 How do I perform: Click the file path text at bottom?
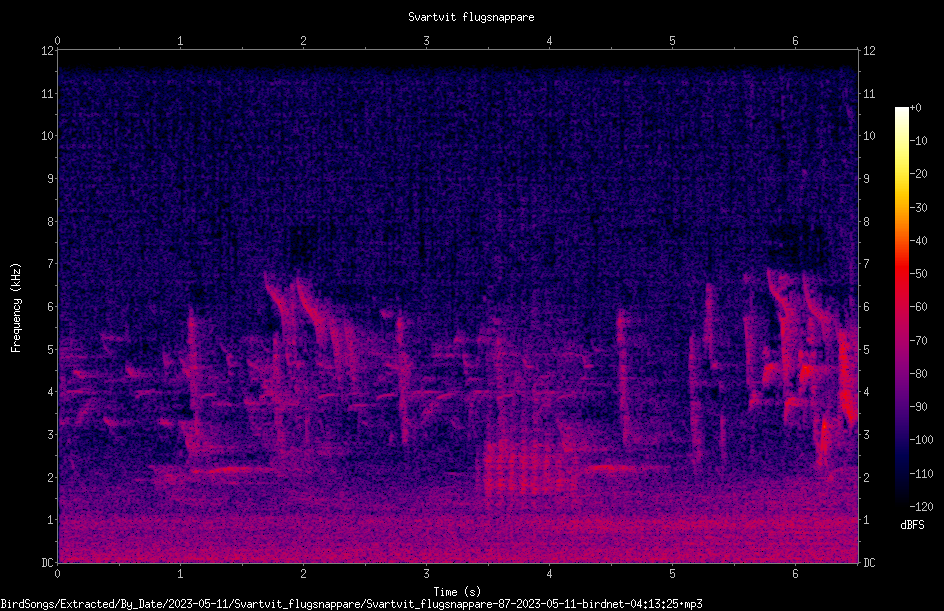(351, 604)
